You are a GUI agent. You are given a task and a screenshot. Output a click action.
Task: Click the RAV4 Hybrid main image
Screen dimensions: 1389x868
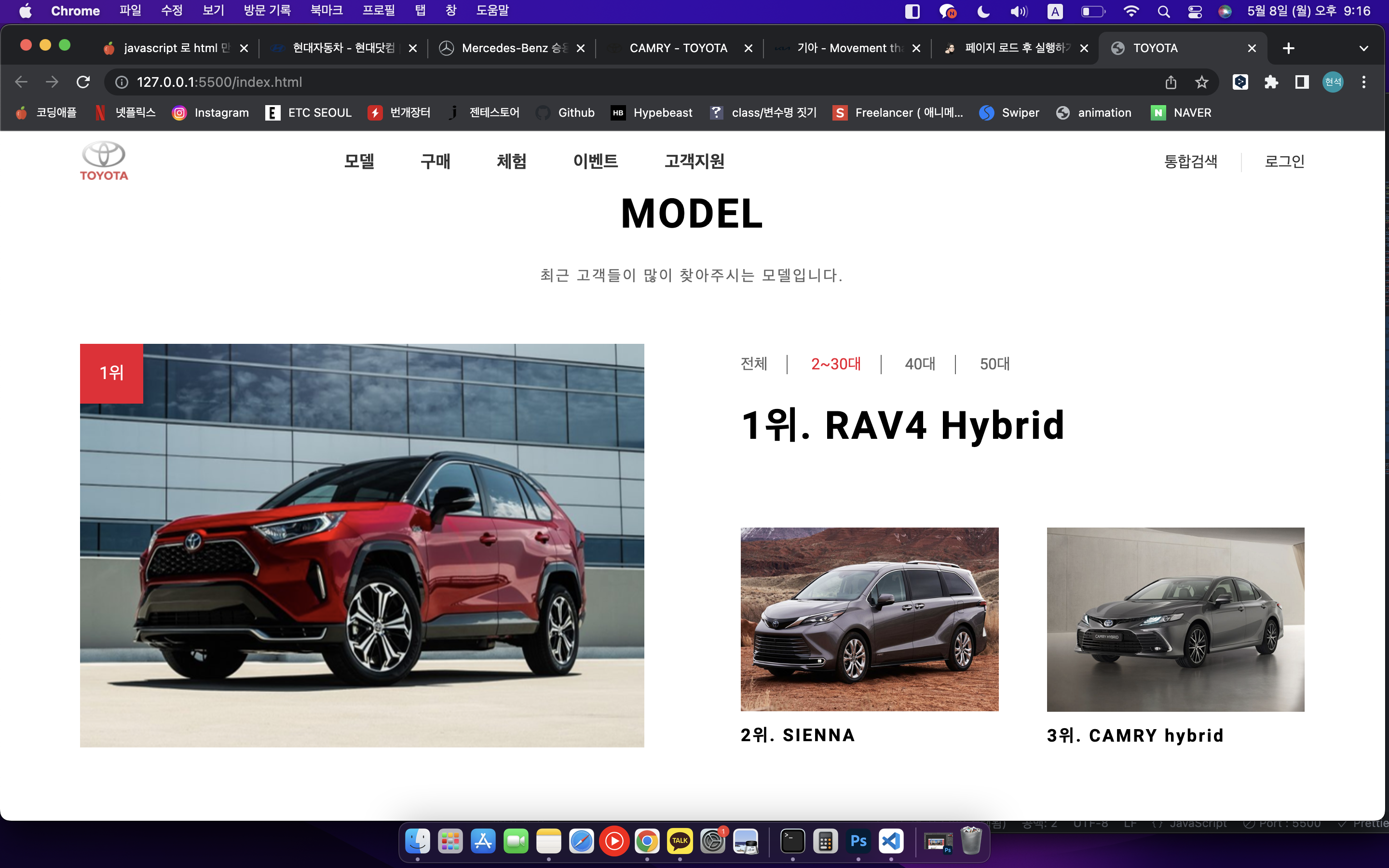point(362,545)
